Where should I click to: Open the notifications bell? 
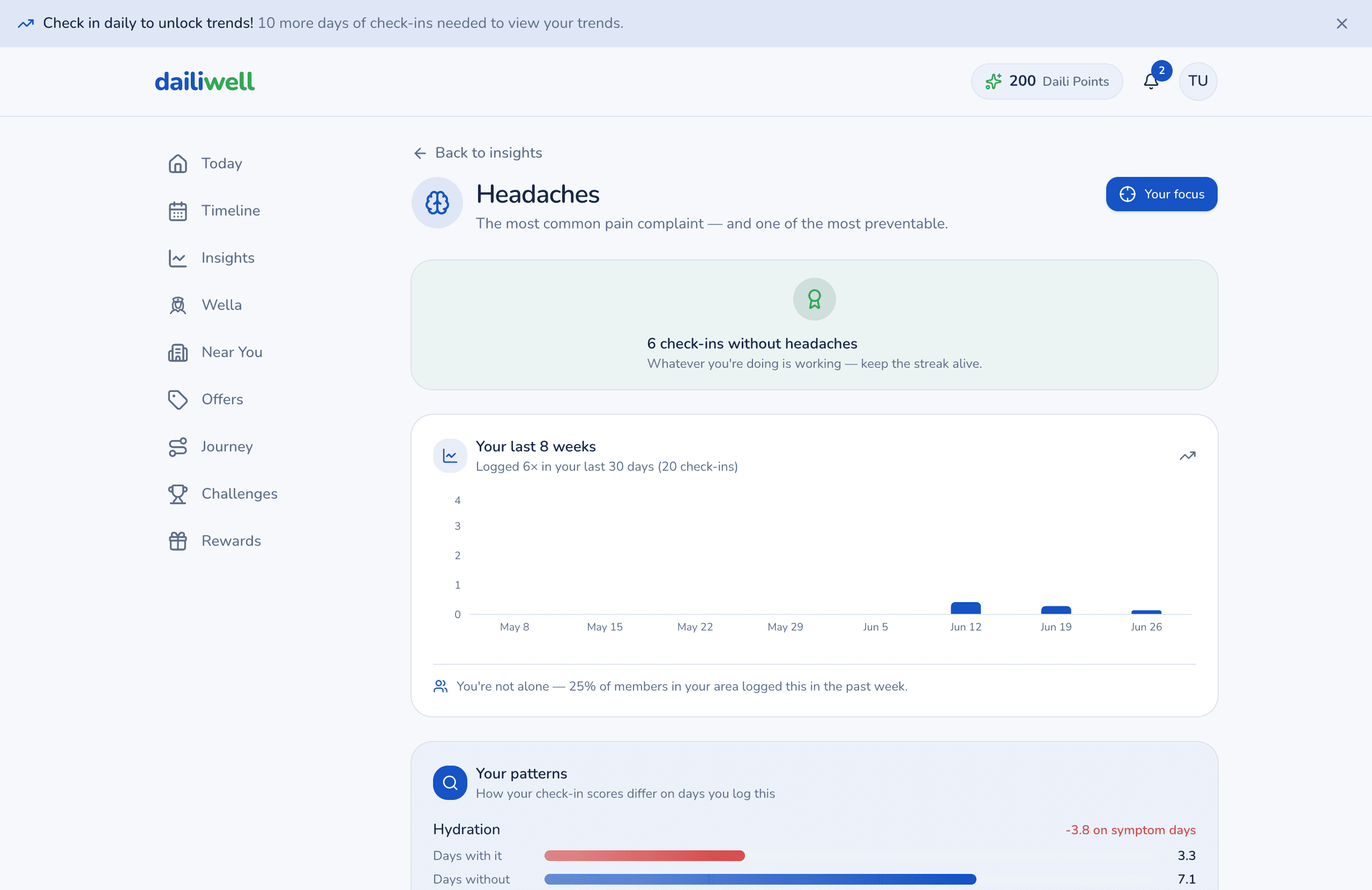(x=1151, y=81)
